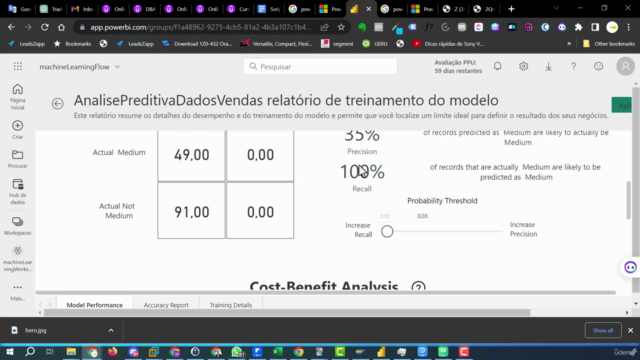Open Other bookmarks folder
This screenshot has height=360, width=640.
click(609, 44)
